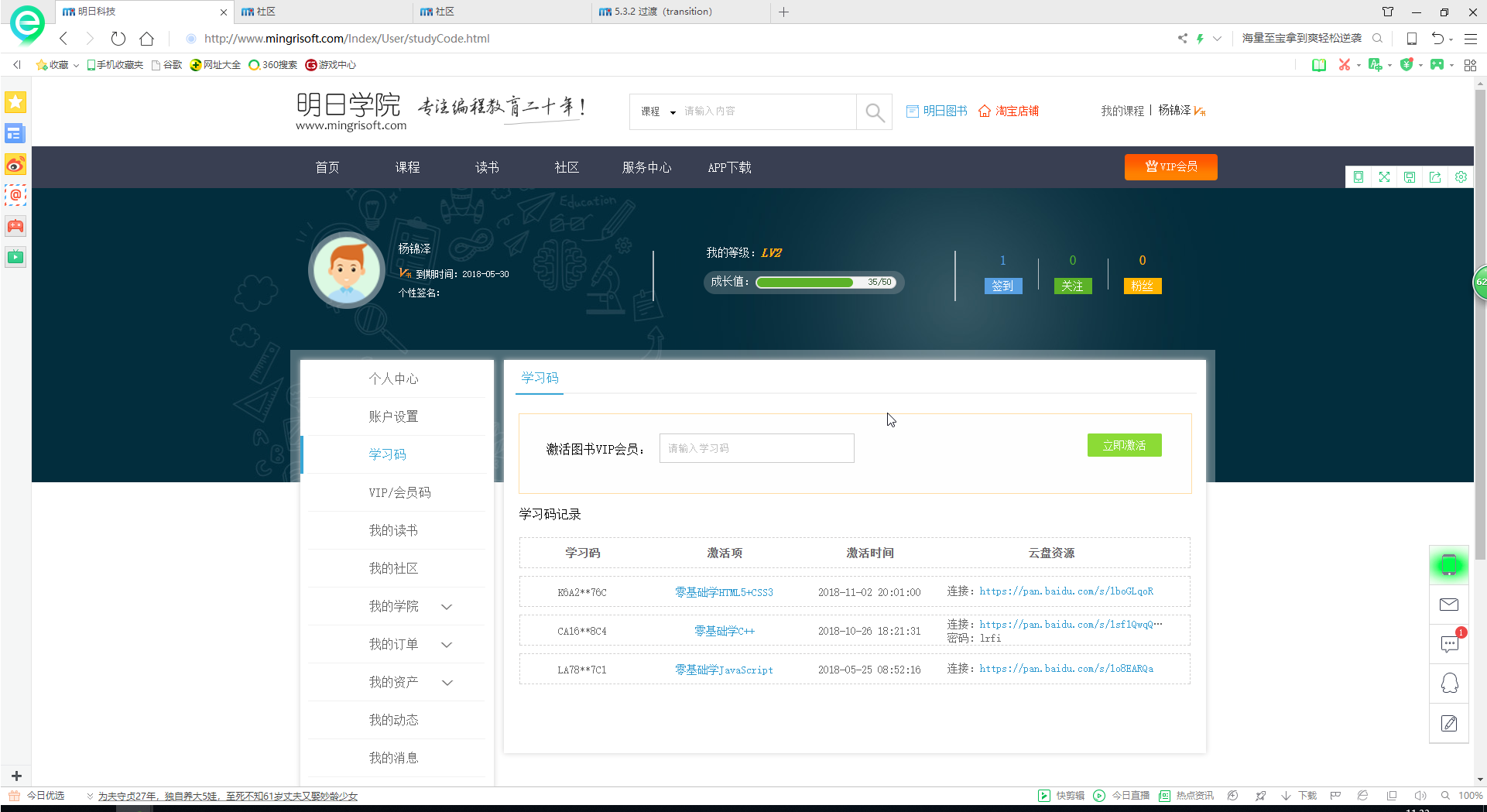Screen dimensions: 1487x812
Task: Open 我的课程 header link
Action: point(1122,111)
